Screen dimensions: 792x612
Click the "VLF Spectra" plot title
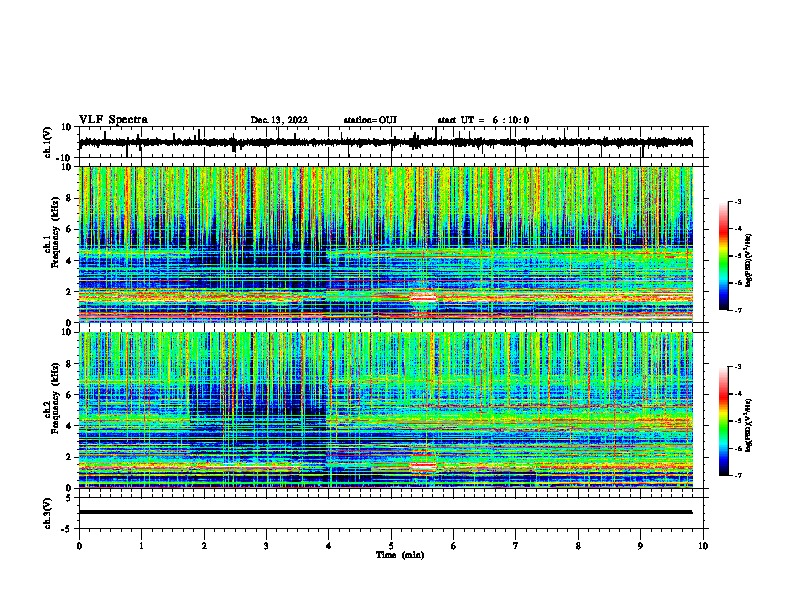point(113,120)
